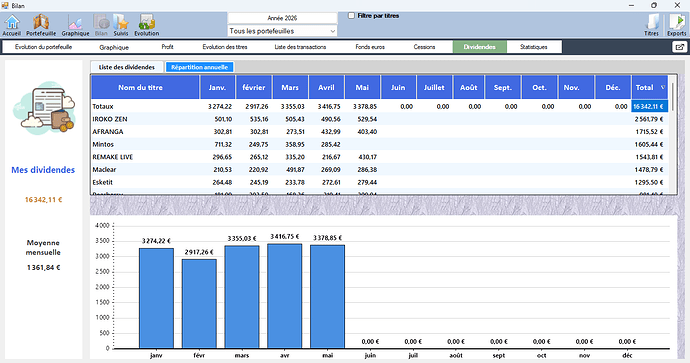Image resolution: width=690 pixels, height=363 pixels.
Task: Click the Janv. column header
Action: tap(217, 87)
